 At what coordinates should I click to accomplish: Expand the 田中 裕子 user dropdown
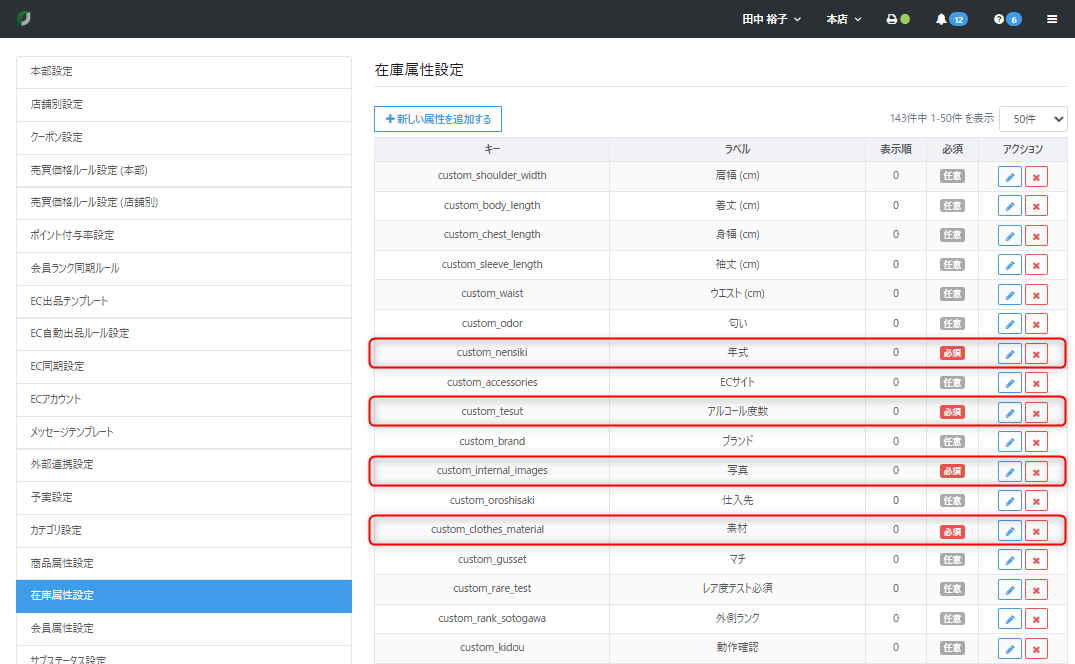(x=771, y=19)
